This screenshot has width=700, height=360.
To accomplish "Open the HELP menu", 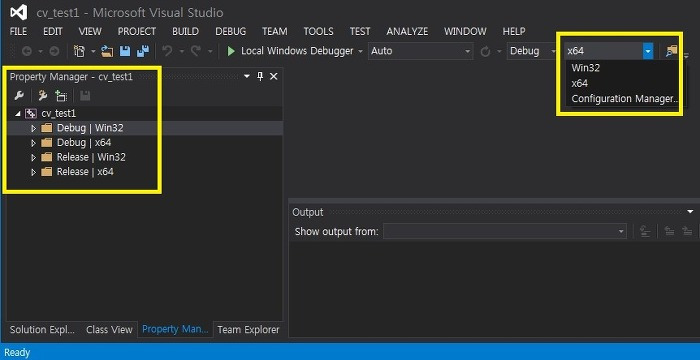I will tap(514, 31).
